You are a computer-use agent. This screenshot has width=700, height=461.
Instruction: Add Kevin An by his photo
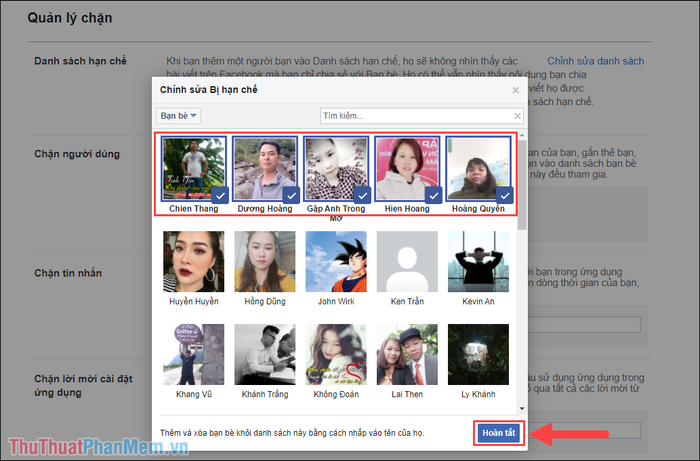click(x=478, y=262)
